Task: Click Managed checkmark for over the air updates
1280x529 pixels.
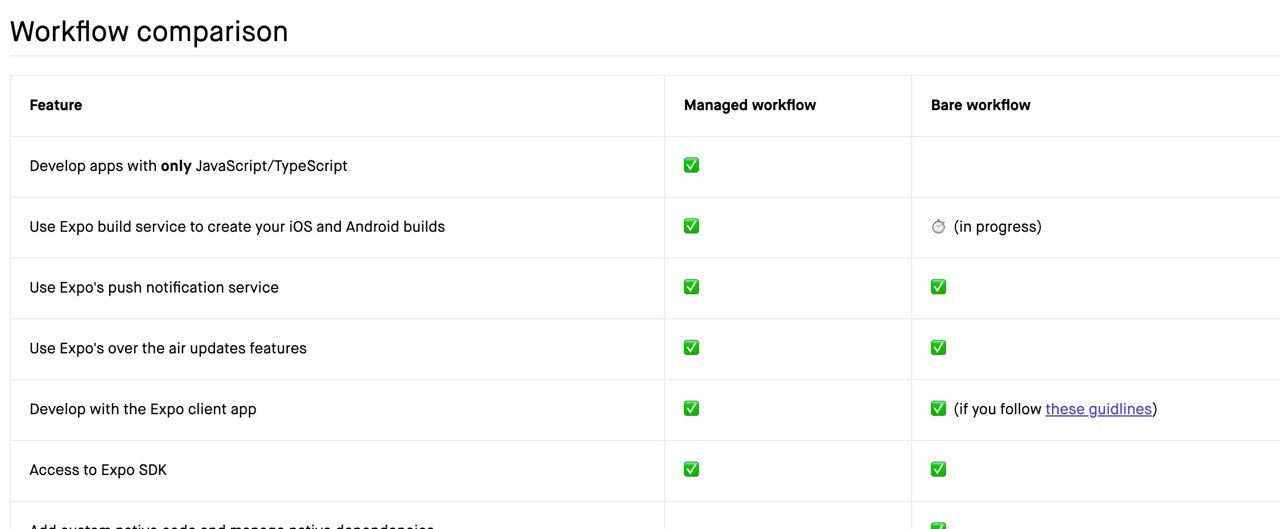Action: [x=691, y=348]
